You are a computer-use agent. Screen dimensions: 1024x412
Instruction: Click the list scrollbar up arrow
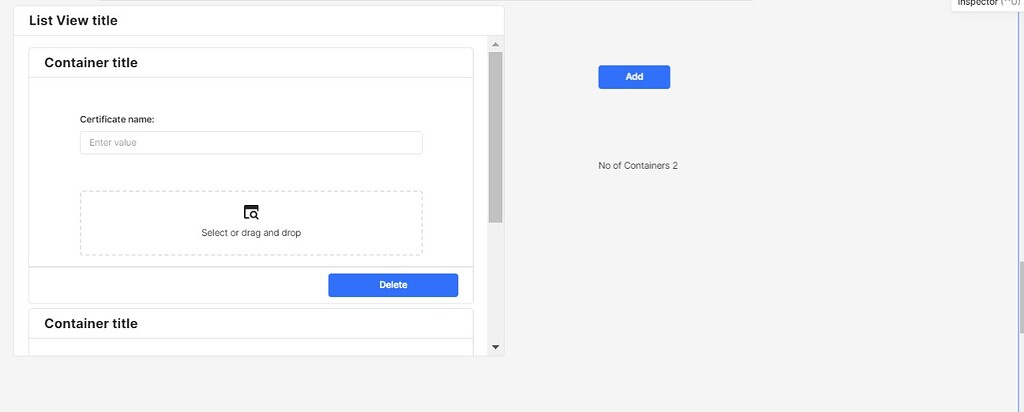click(x=495, y=44)
